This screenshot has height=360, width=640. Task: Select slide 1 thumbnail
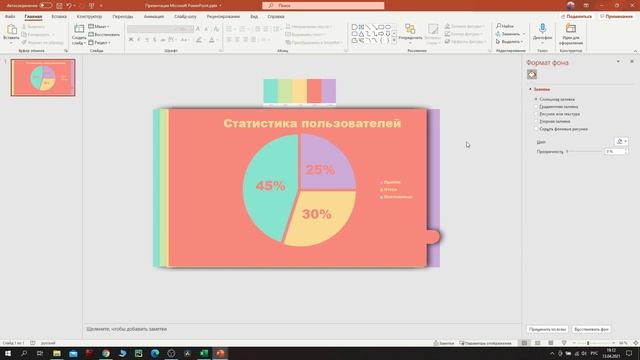click(43, 78)
